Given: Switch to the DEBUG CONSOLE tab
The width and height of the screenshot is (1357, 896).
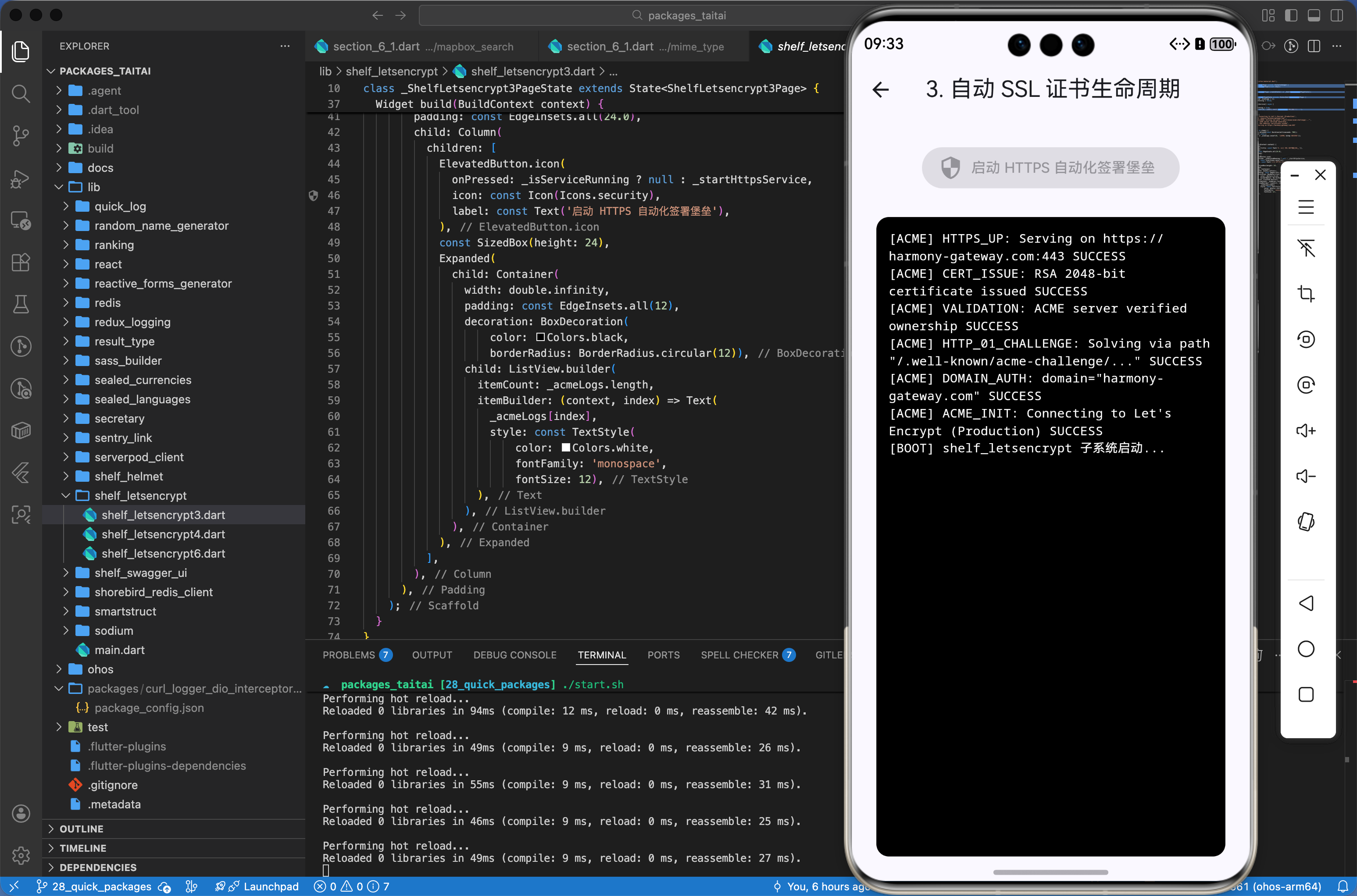Looking at the screenshot, I should click(514, 655).
